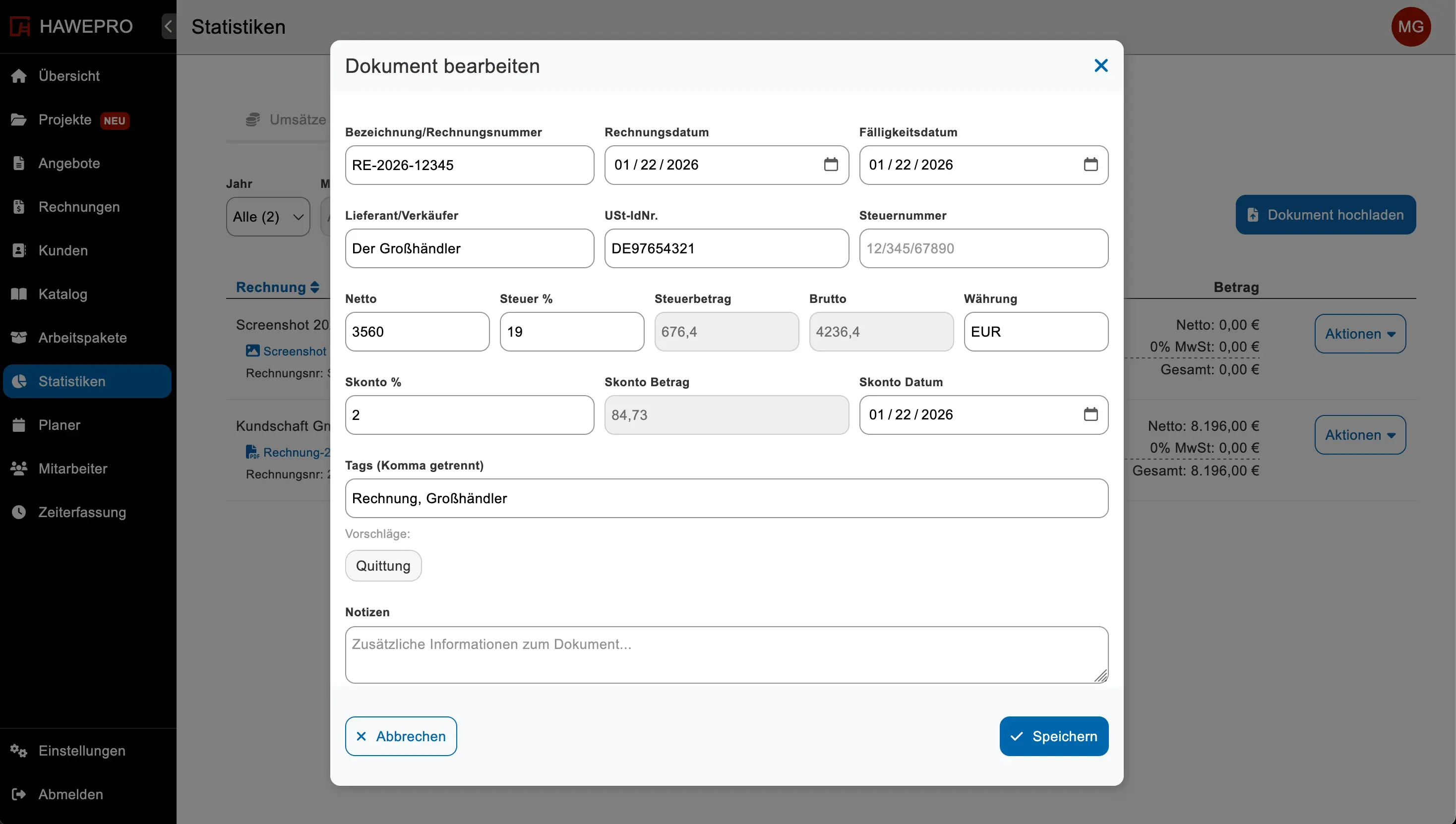
Task: Go to Projekte in the sidebar
Action: [64, 120]
